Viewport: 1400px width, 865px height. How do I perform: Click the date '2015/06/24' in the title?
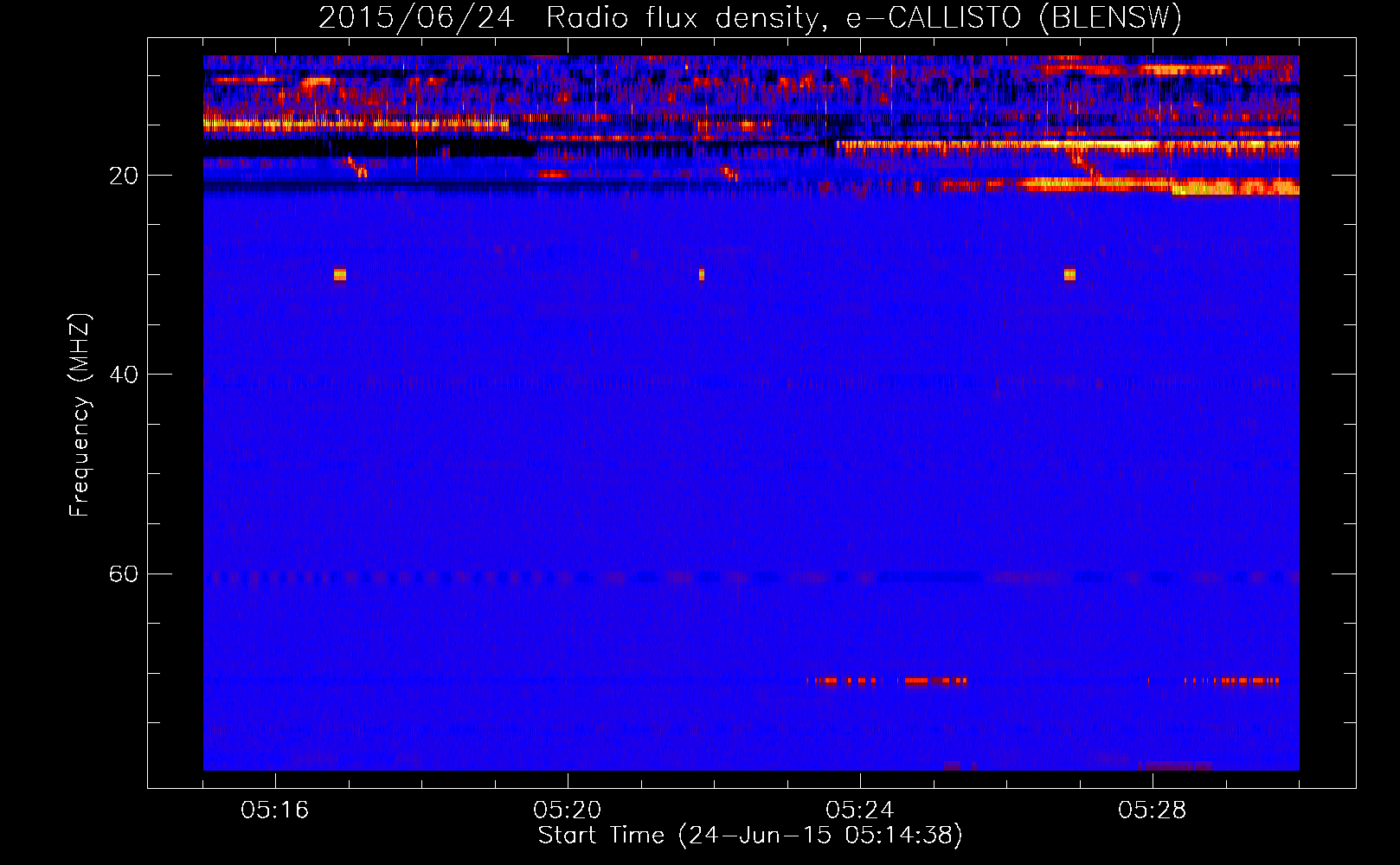[x=416, y=17]
